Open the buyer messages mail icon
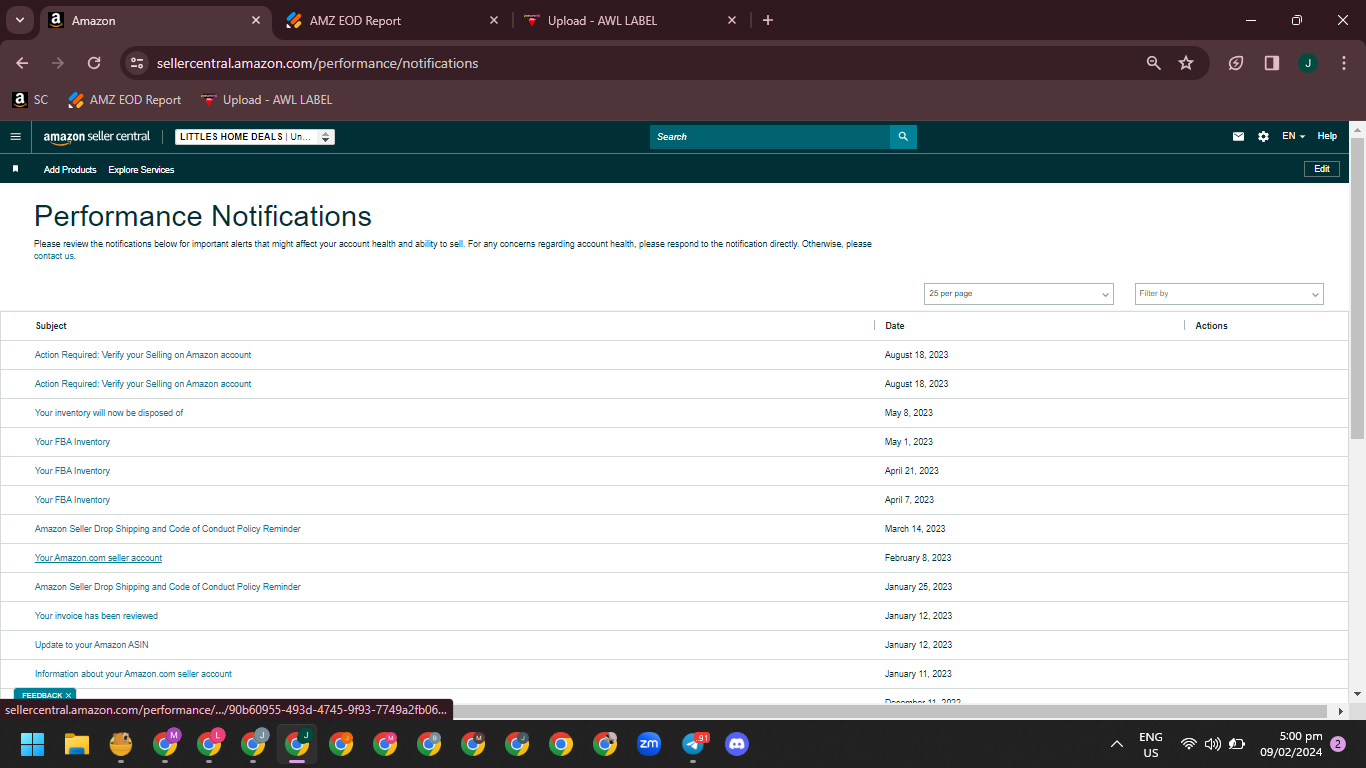The image size is (1366, 768). click(x=1238, y=137)
